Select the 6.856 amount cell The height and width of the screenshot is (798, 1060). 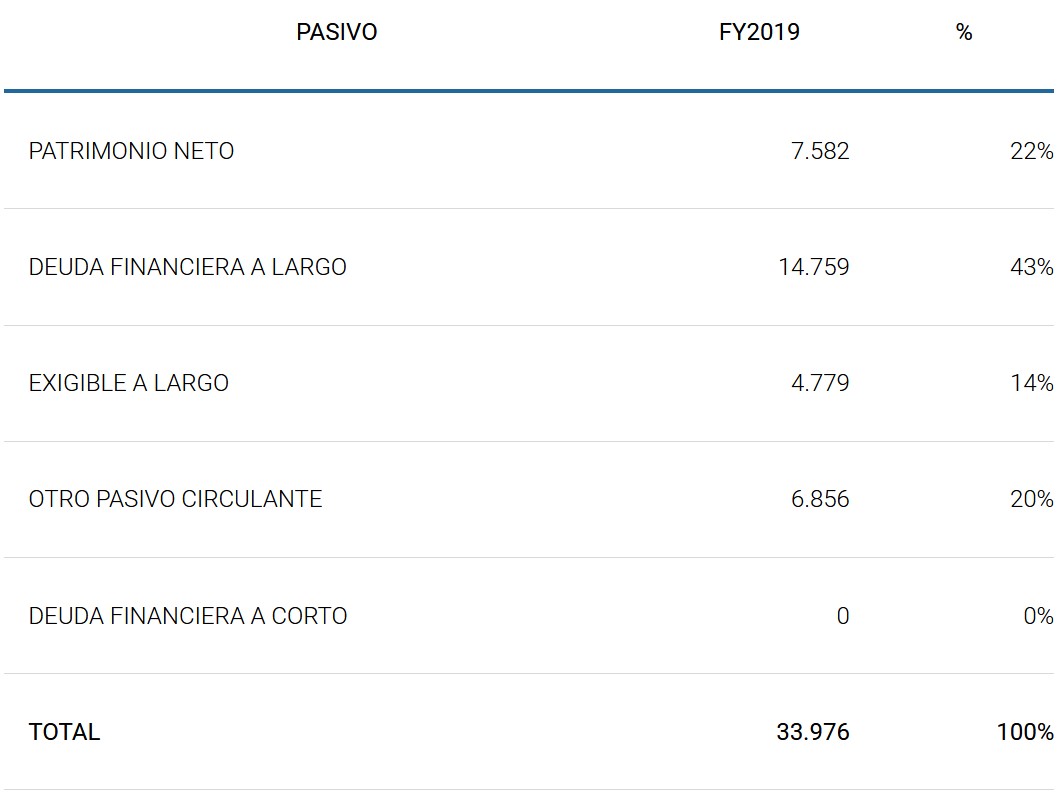click(819, 499)
